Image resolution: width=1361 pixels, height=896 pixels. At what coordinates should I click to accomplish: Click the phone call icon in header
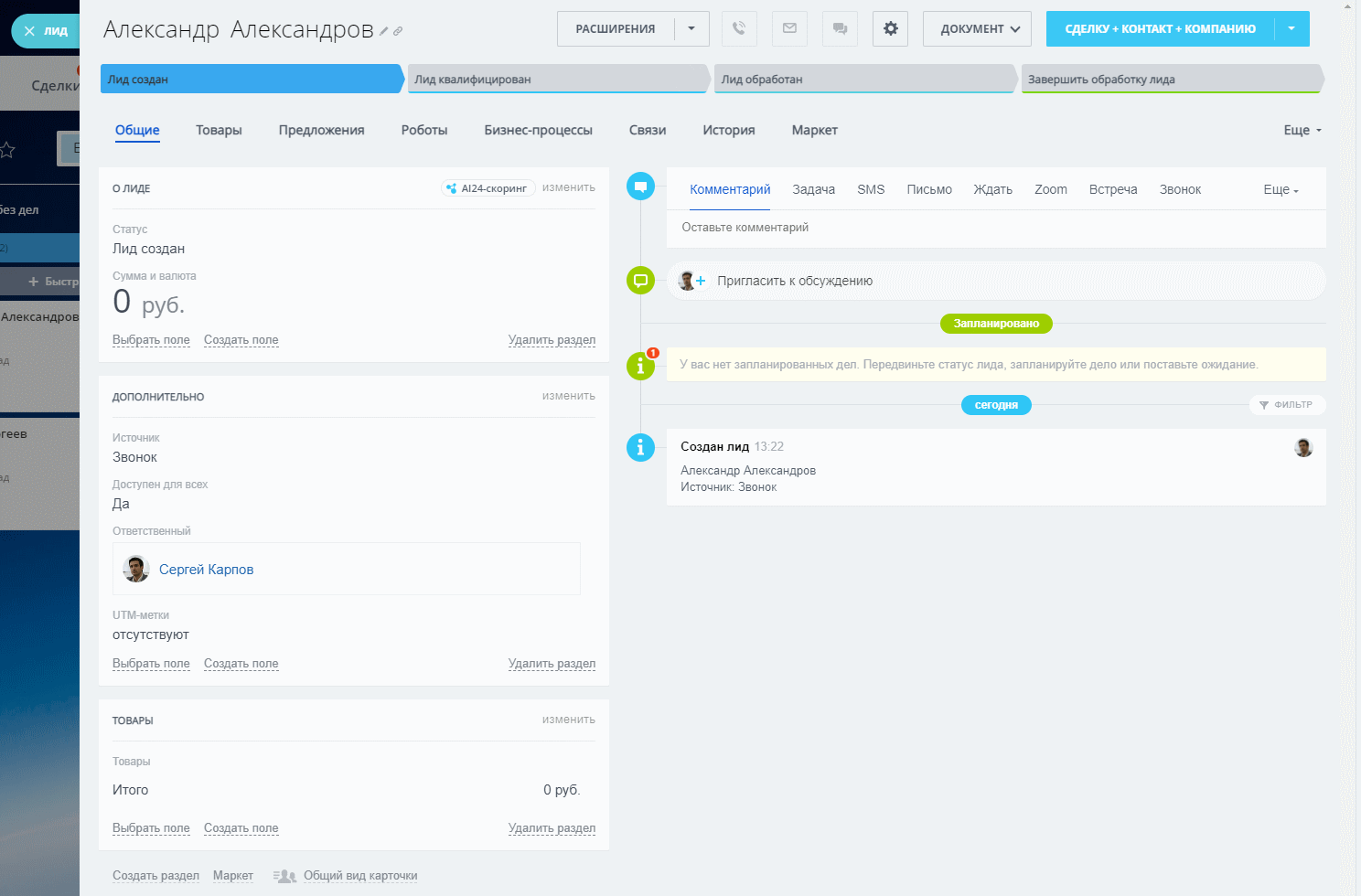pos(739,28)
